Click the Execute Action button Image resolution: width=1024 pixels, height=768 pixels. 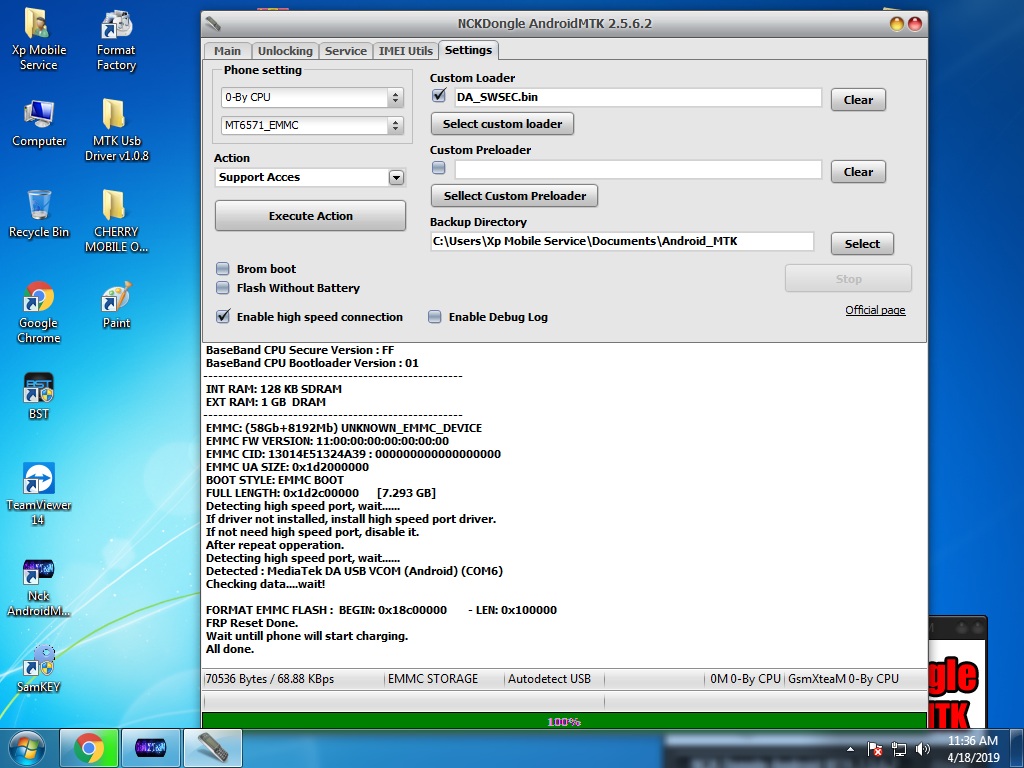coord(310,216)
